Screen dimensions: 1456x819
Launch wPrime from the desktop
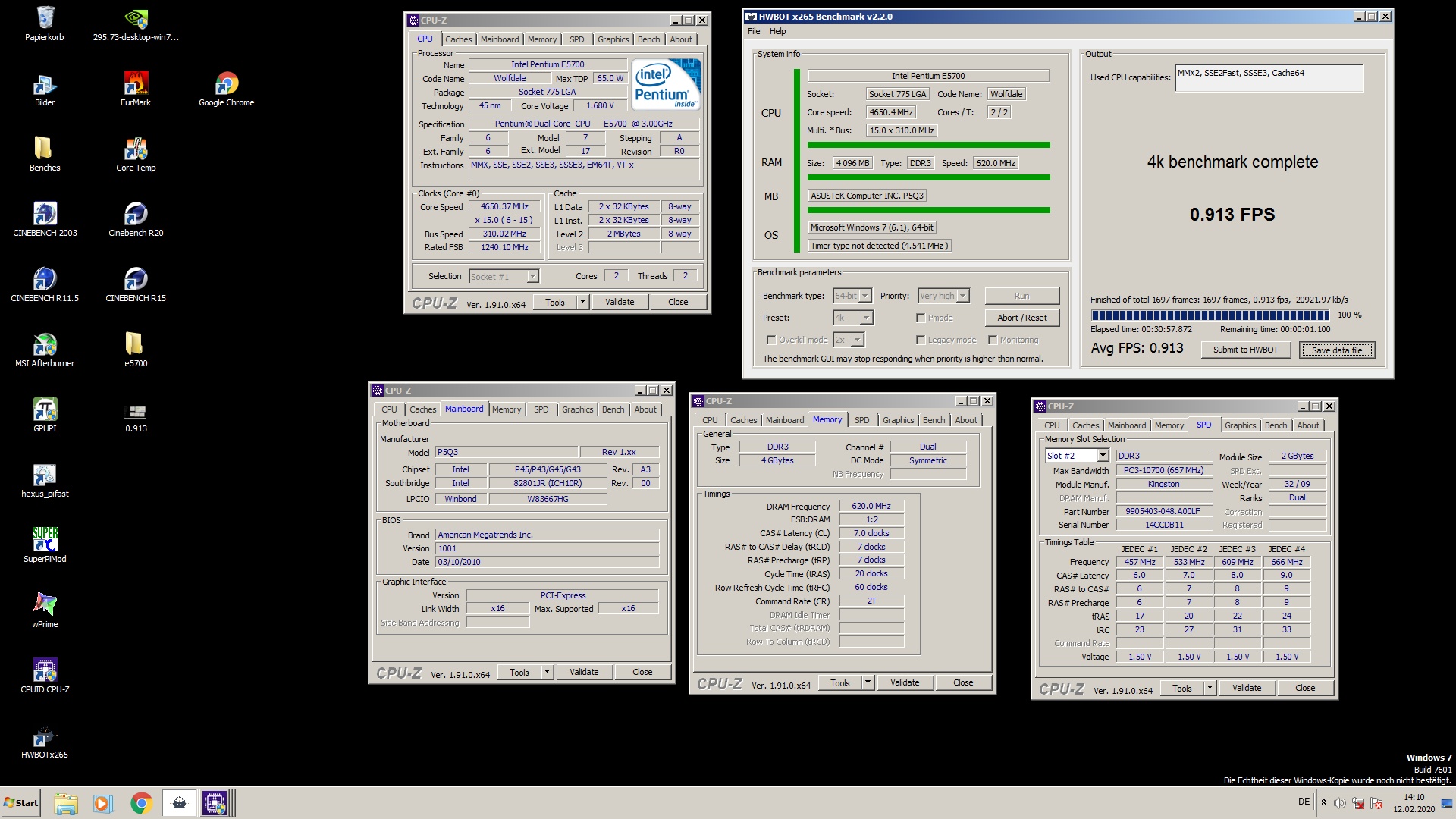pos(45,610)
